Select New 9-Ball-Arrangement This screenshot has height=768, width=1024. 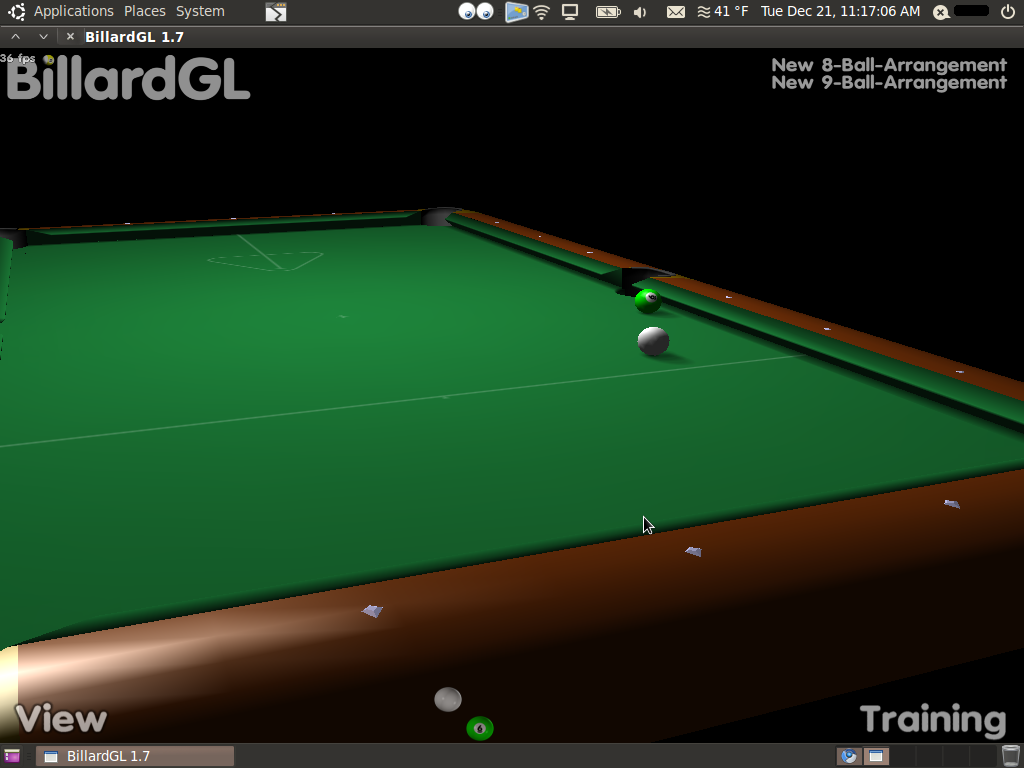(888, 83)
